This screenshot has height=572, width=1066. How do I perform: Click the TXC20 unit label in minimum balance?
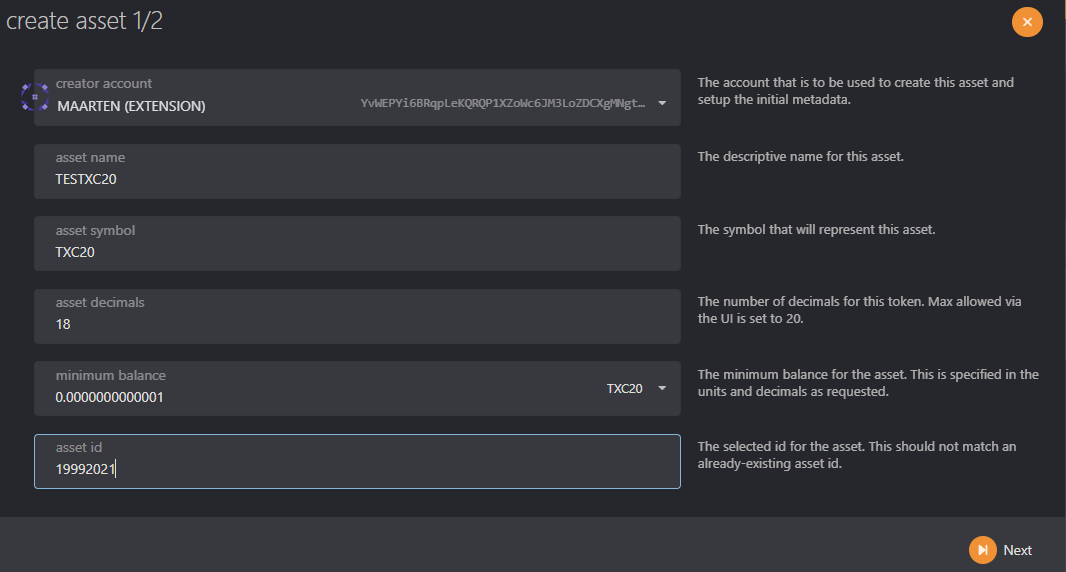tap(624, 389)
